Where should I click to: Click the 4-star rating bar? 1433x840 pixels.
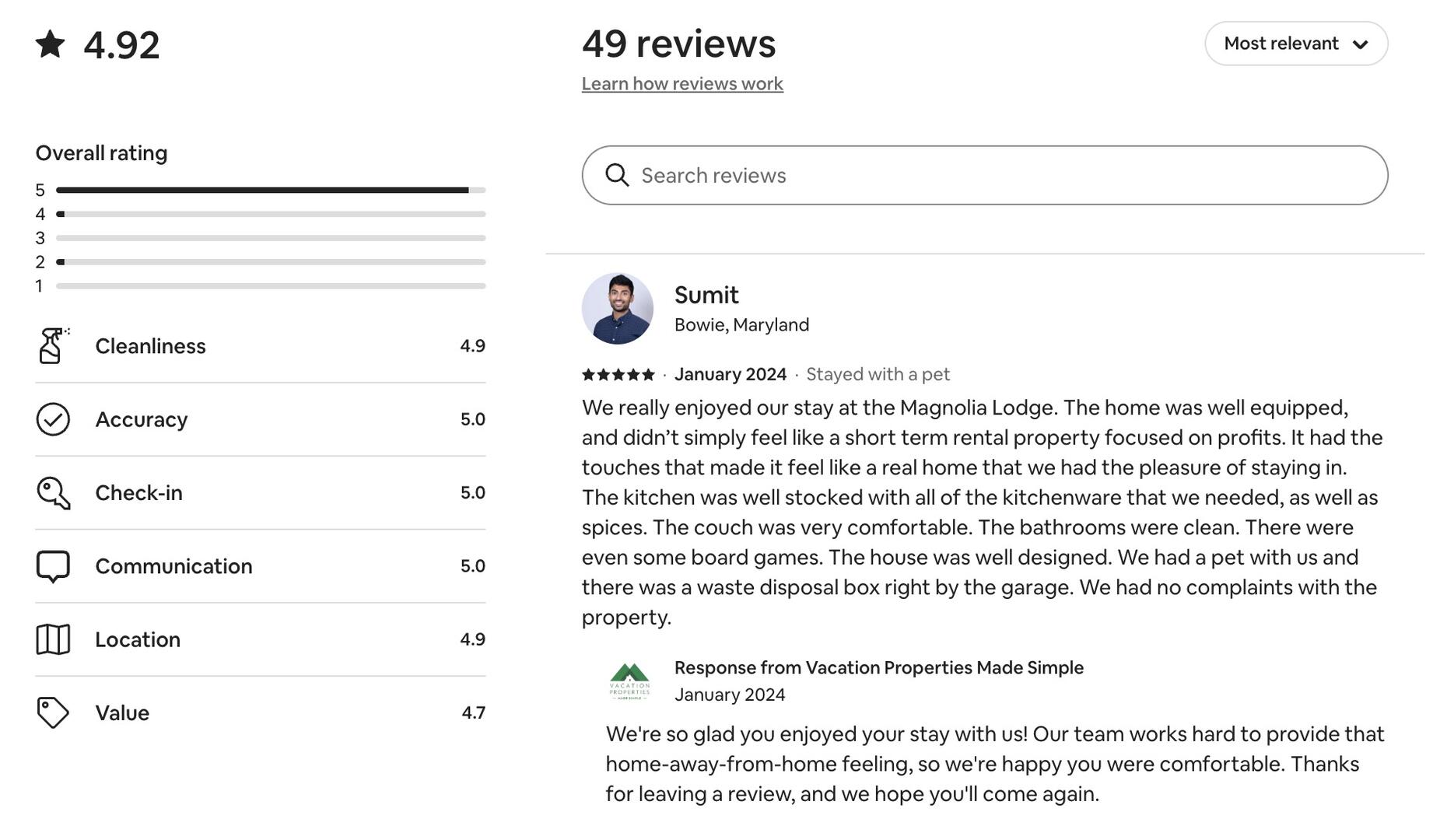tap(271, 214)
